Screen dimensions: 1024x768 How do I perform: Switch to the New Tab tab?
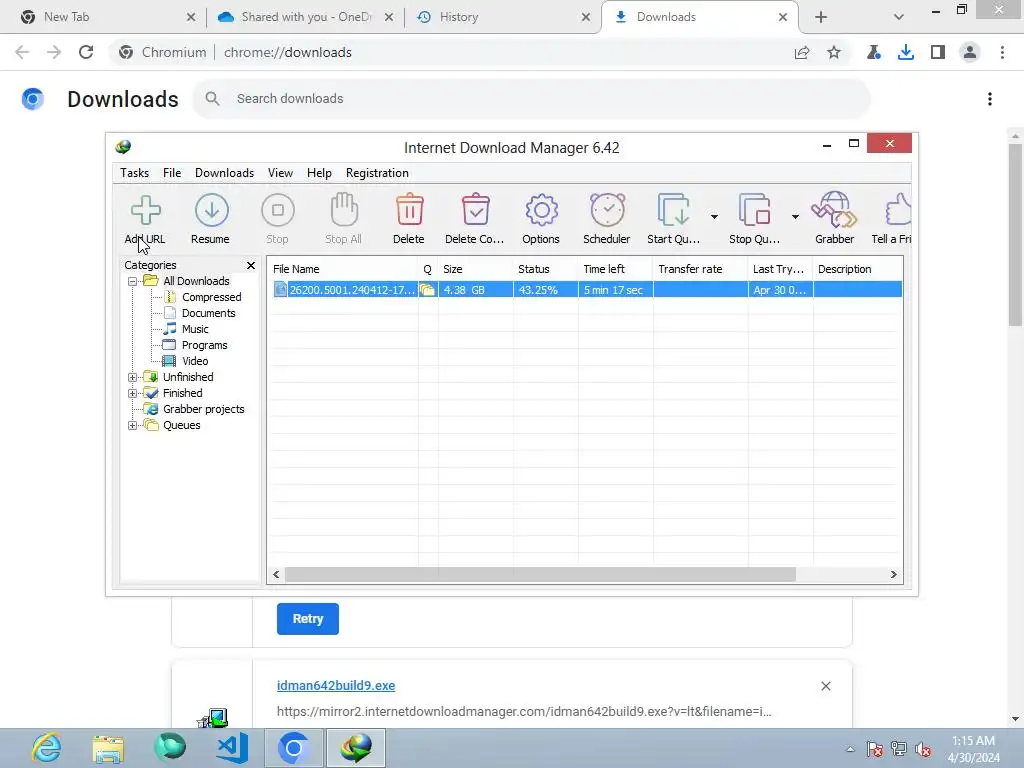pyautogui.click(x=107, y=17)
